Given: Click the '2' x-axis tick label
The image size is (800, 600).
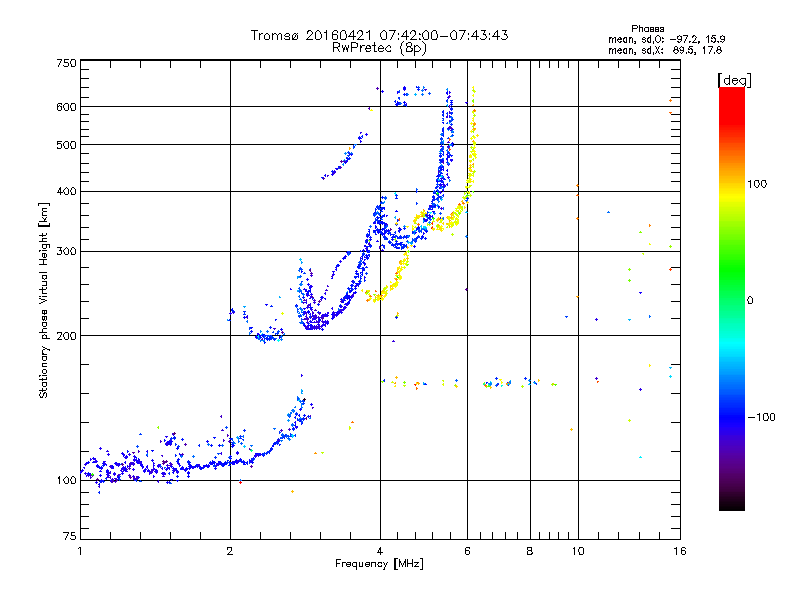Looking at the screenshot, I should tap(230, 551).
